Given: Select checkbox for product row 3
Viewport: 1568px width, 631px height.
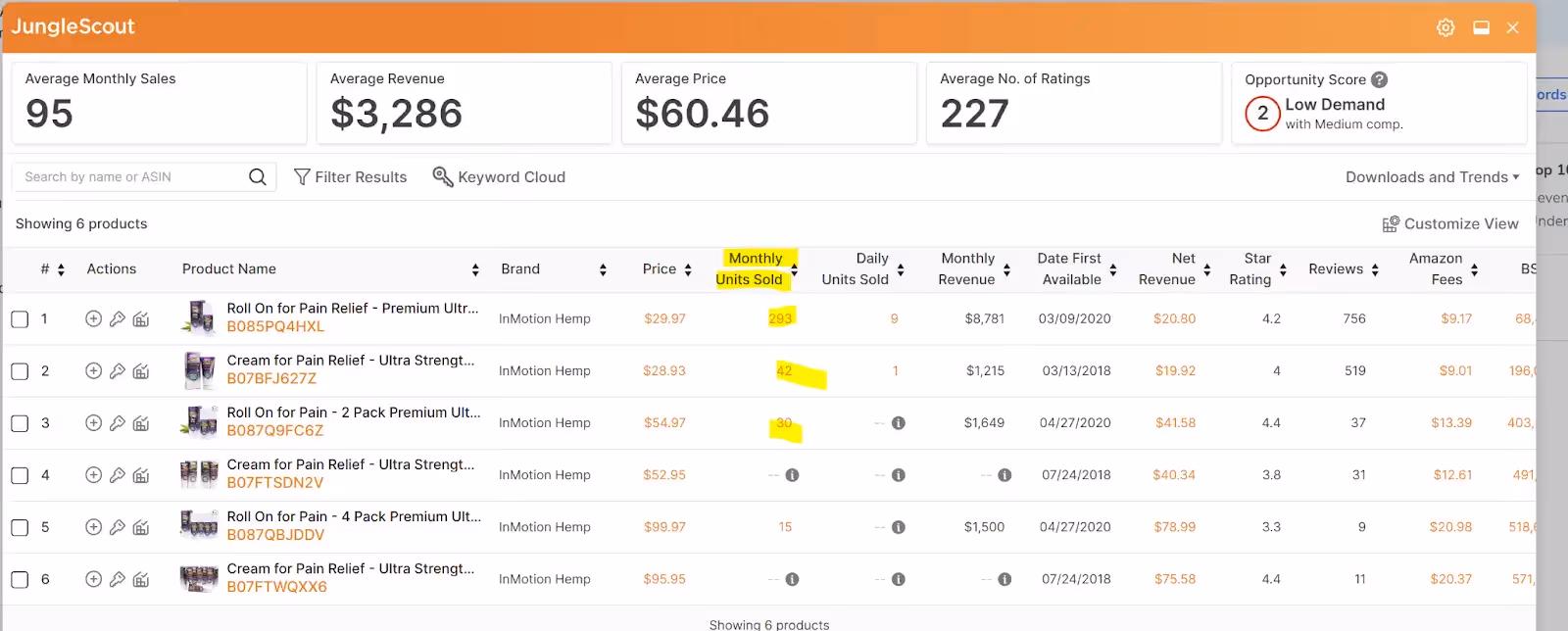Looking at the screenshot, I should (x=20, y=423).
